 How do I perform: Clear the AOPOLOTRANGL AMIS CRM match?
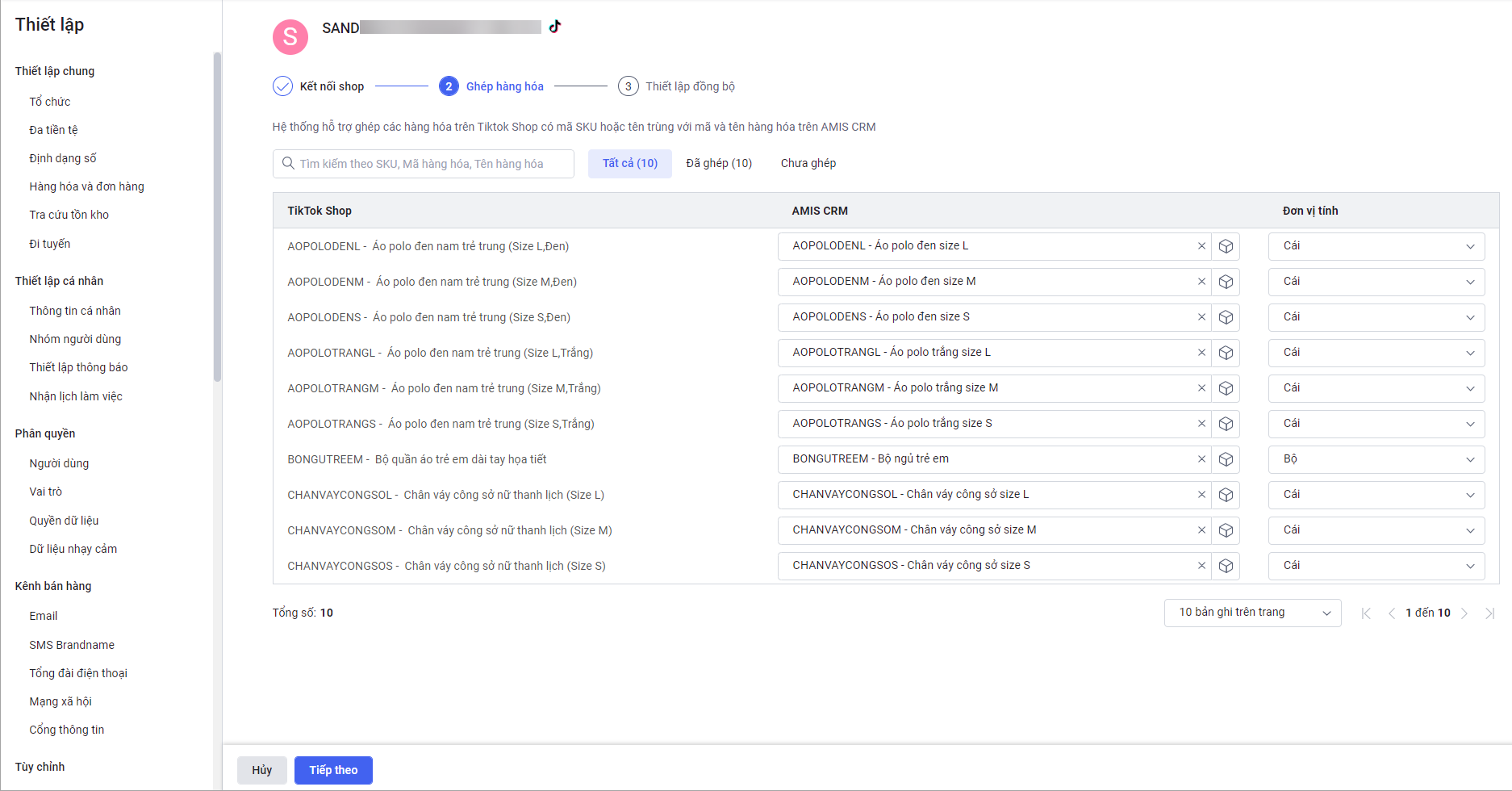click(x=1201, y=353)
